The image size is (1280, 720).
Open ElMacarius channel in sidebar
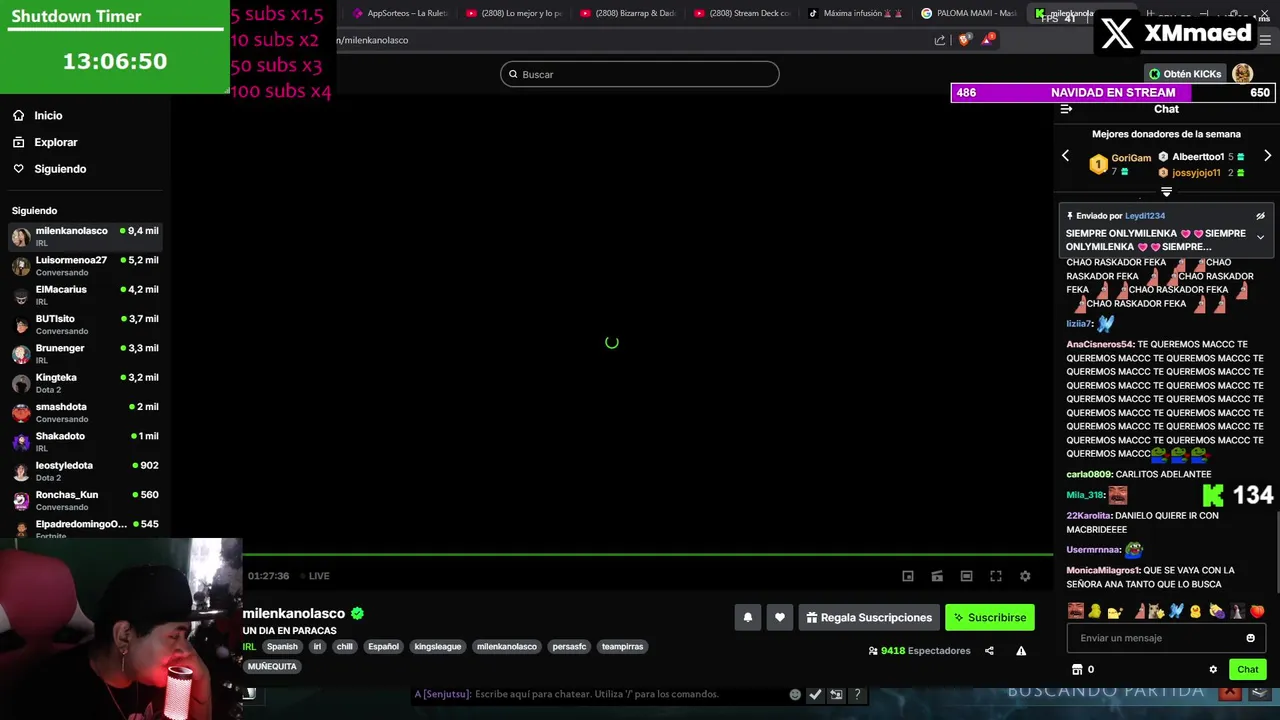pyautogui.click(x=84, y=295)
